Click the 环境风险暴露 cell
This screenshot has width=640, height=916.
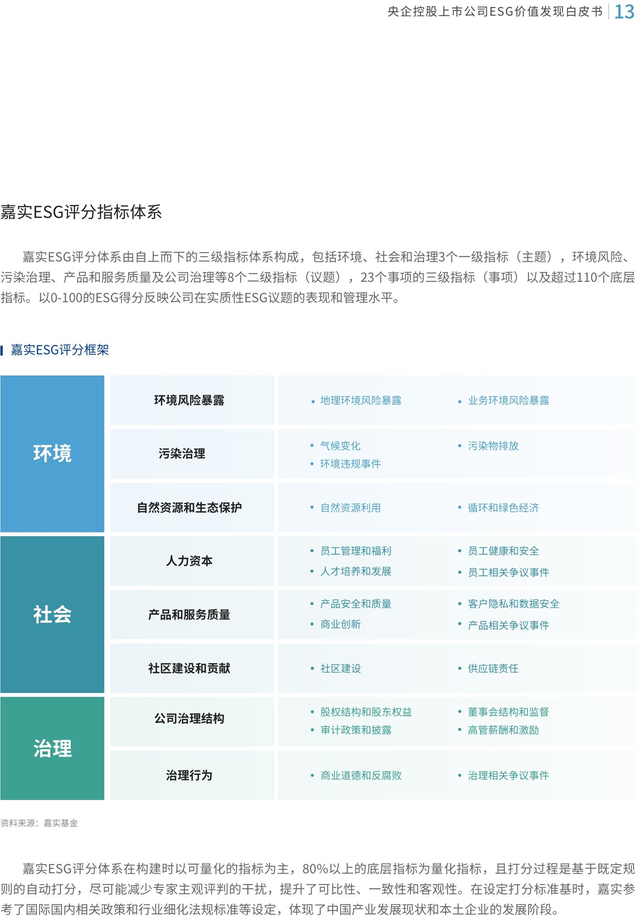[192, 400]
